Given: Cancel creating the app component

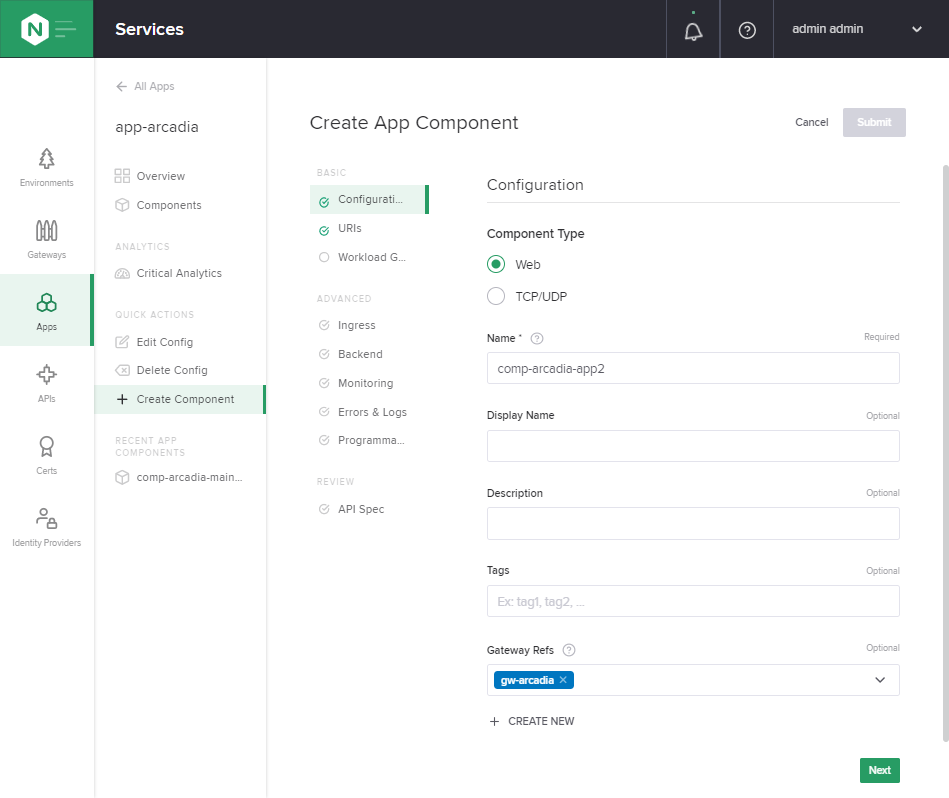Looking at the screenshot, I should (812, 122).
